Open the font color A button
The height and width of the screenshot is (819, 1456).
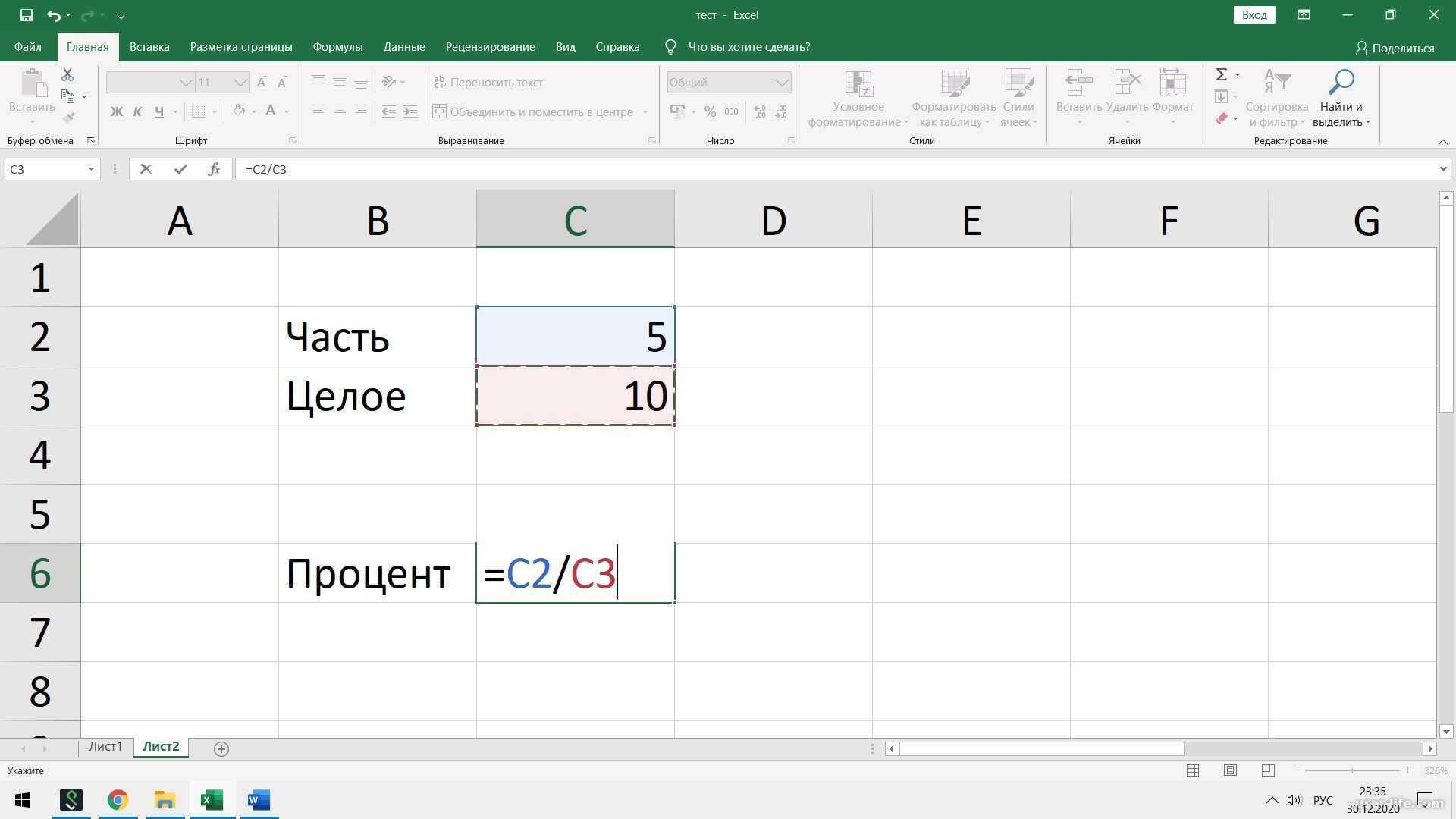point(271,111)
